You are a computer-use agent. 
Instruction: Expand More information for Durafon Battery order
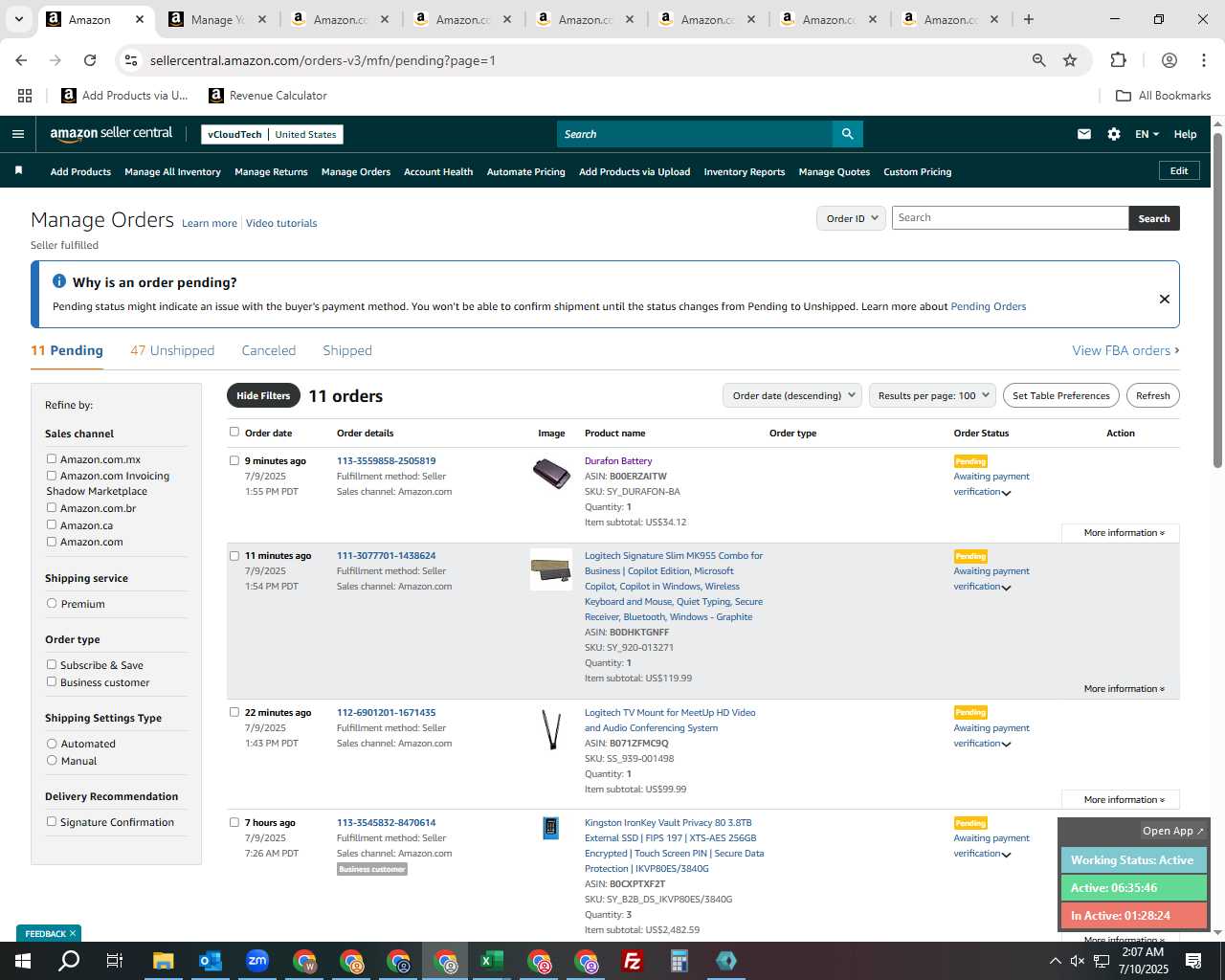[1124, 533]
